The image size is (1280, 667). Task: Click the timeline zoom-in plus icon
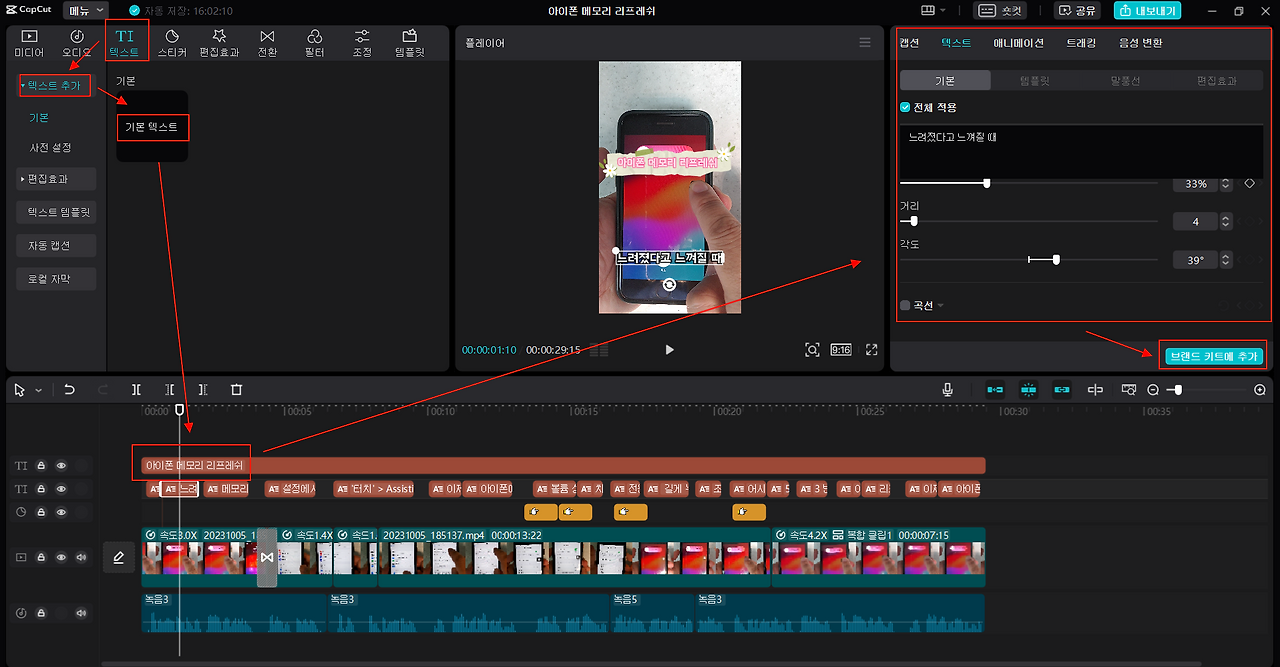coord(1260,390)
